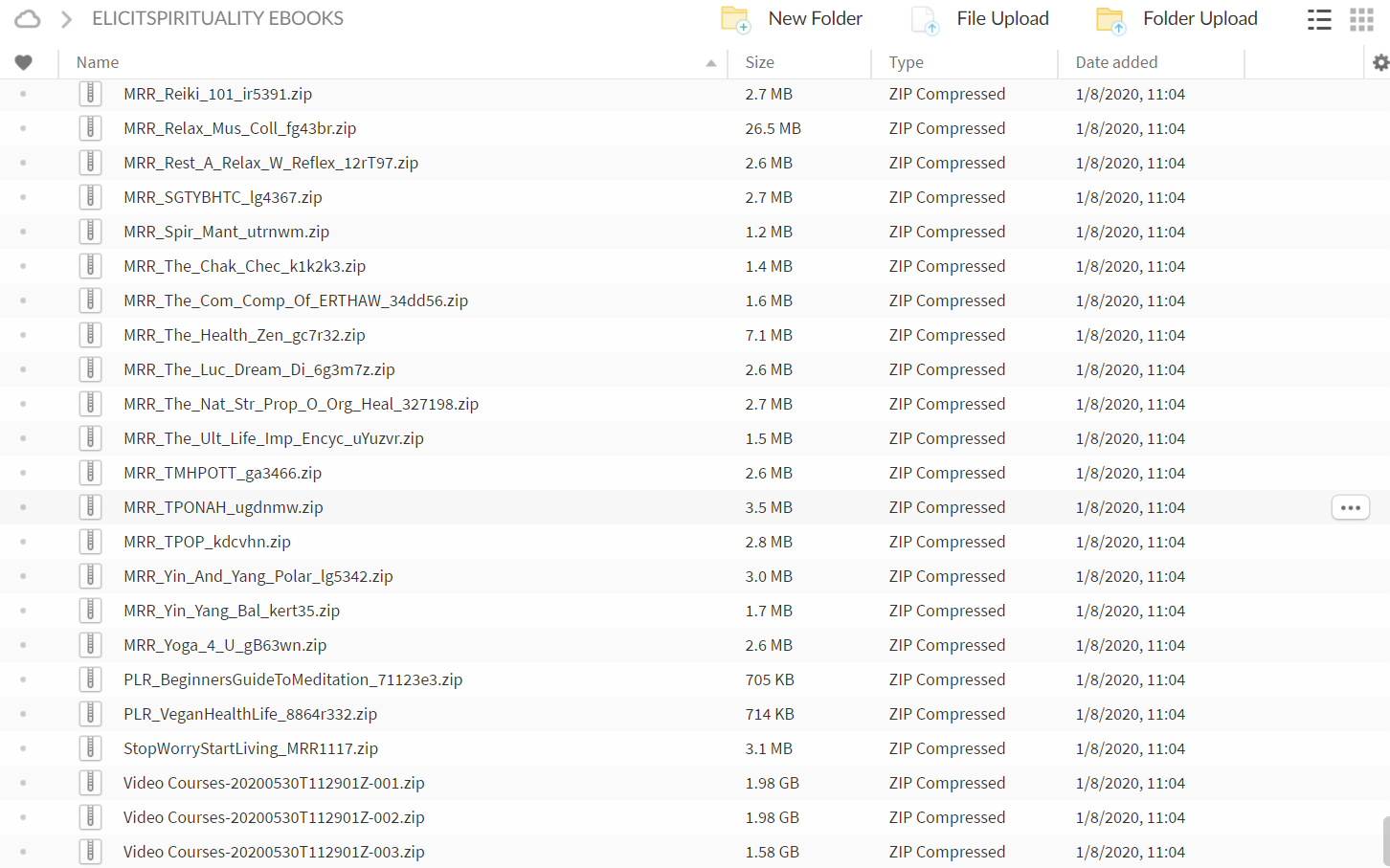The height and width of the screenshot is (868, 1390).
Task: Select file MRR_The_Com_Comp_Of_ERTHAW_34dd56.zip
Action: coord(296,300)
